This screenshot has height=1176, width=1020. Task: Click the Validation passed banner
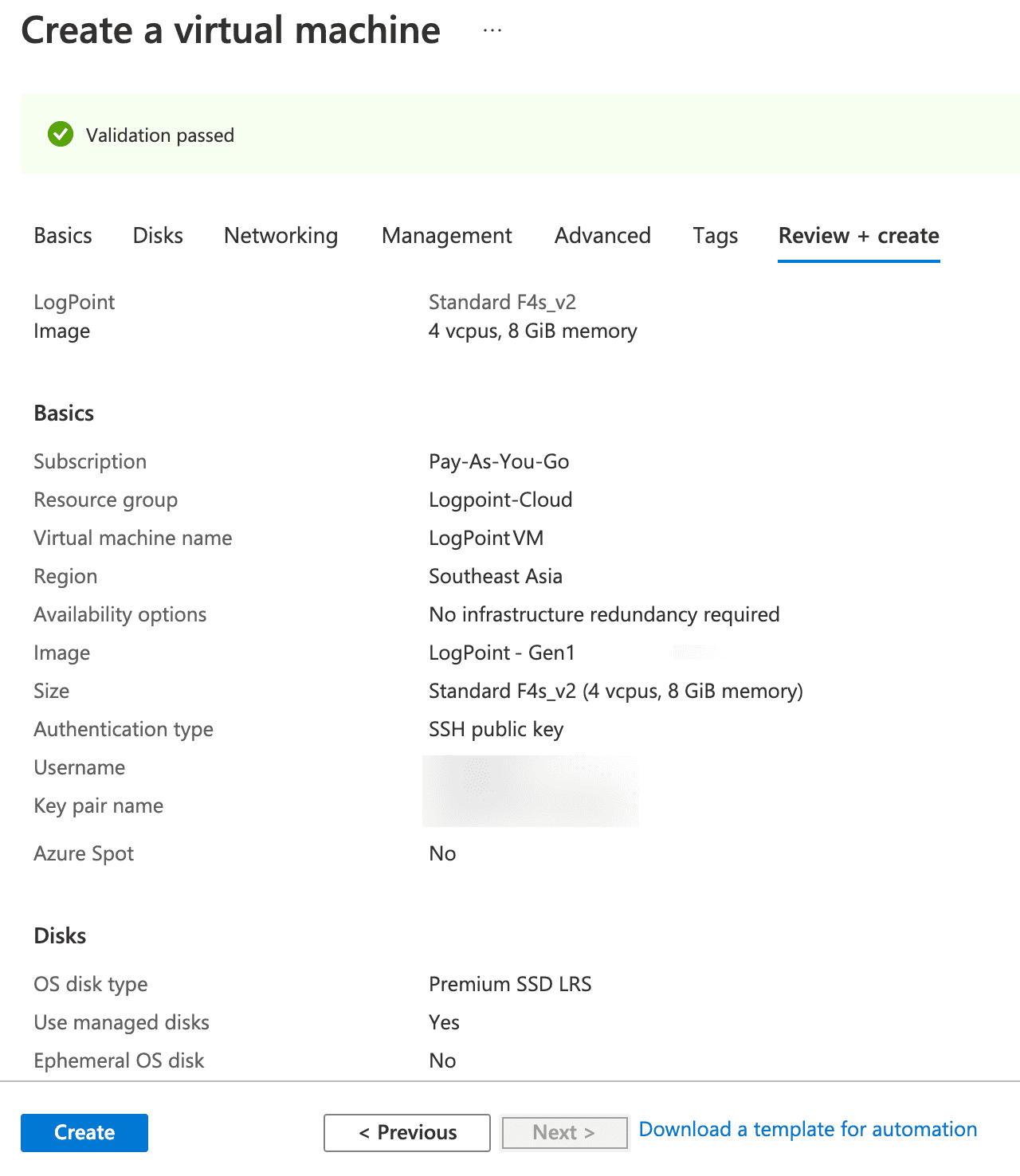[319, 135]
